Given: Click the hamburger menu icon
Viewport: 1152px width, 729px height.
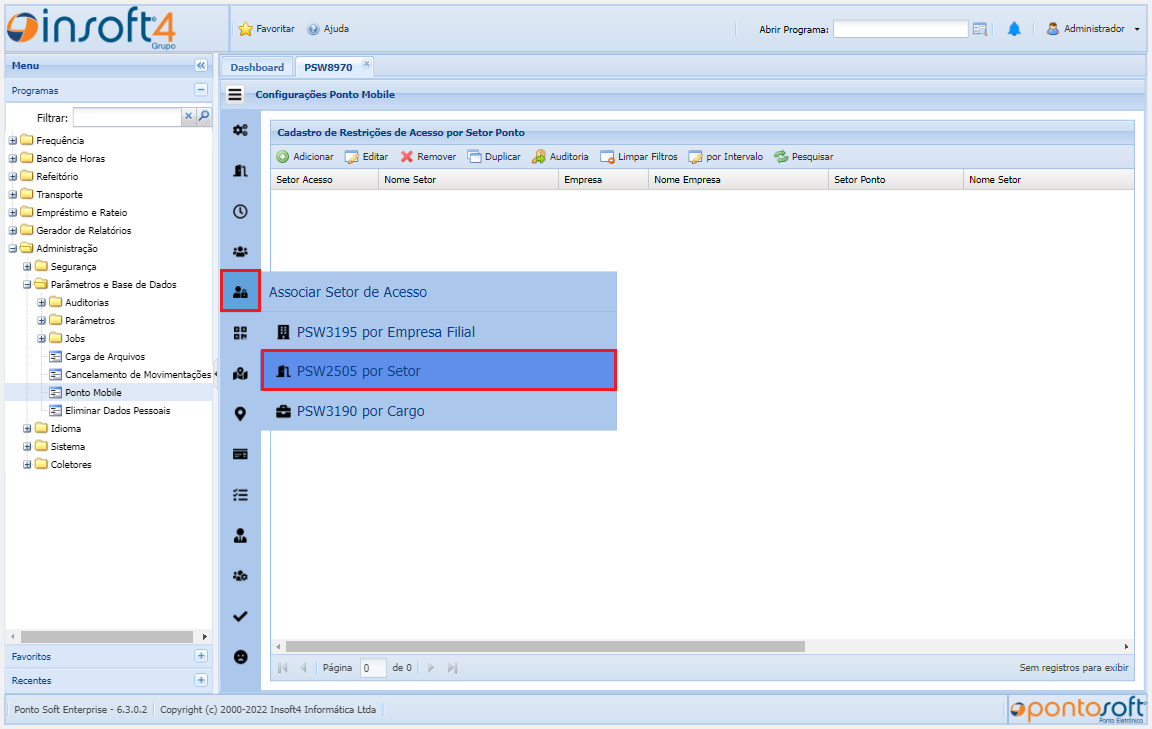Looking at the screenshot, I should (235, 95).
